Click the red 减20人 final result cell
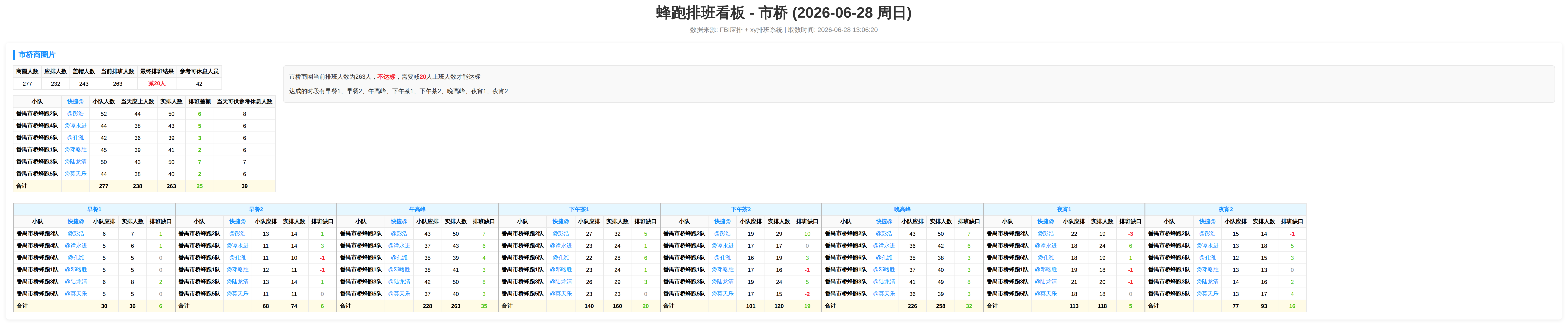The height and width of the screenshot is (326, 1568). [x=157, y=84]
